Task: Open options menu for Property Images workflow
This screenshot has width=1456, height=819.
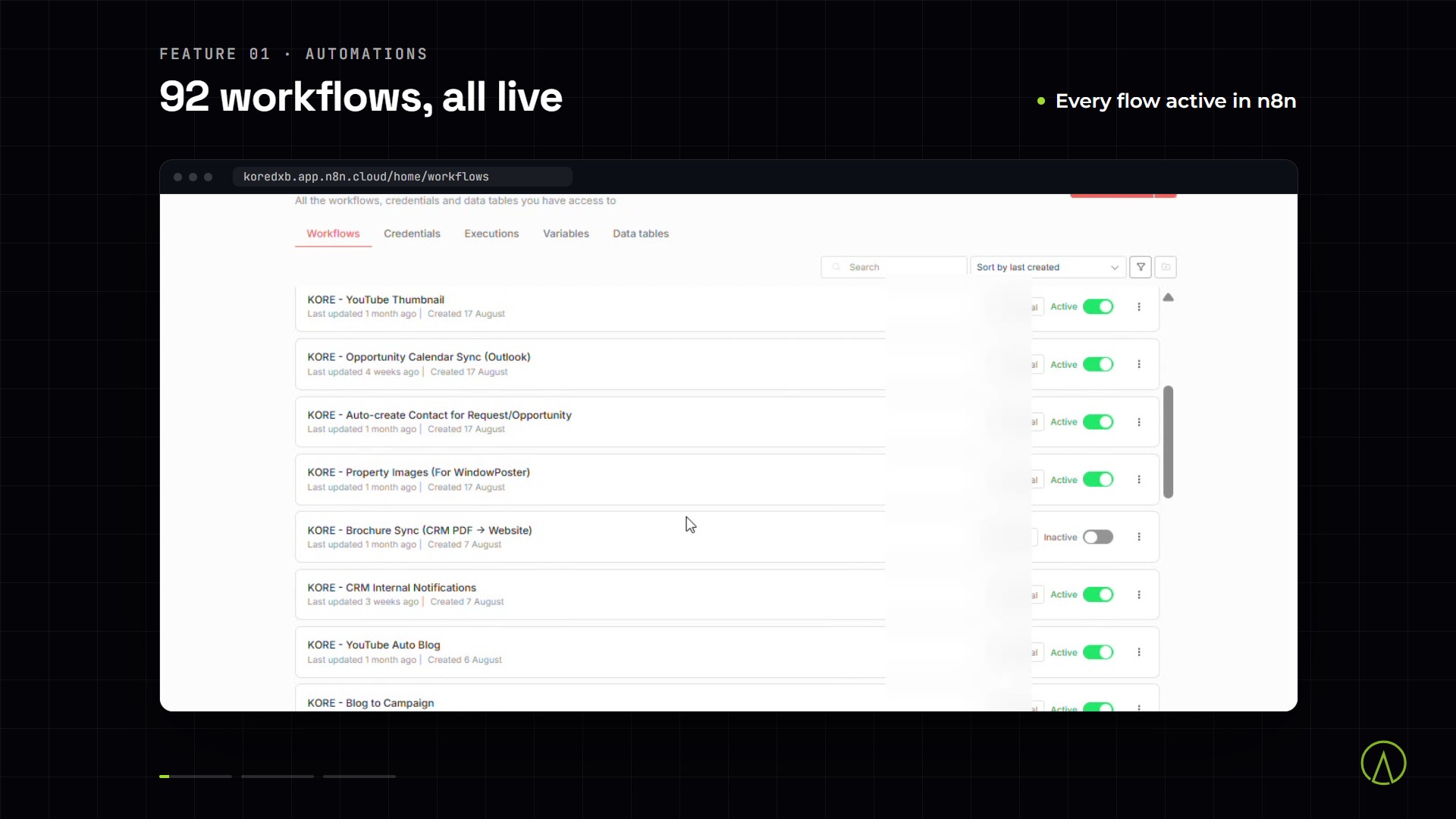Action: tap(1139, 479)
